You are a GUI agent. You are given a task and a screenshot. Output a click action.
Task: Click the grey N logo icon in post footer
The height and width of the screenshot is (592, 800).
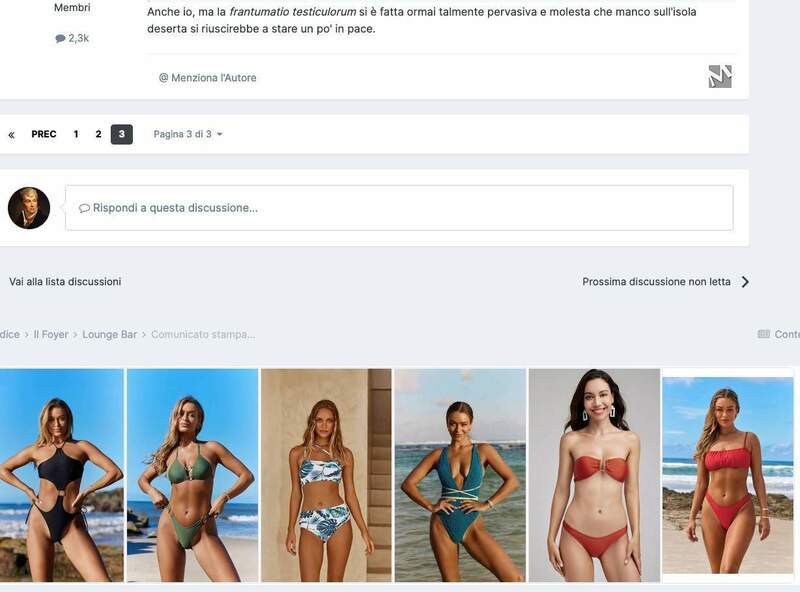point(720,77)
